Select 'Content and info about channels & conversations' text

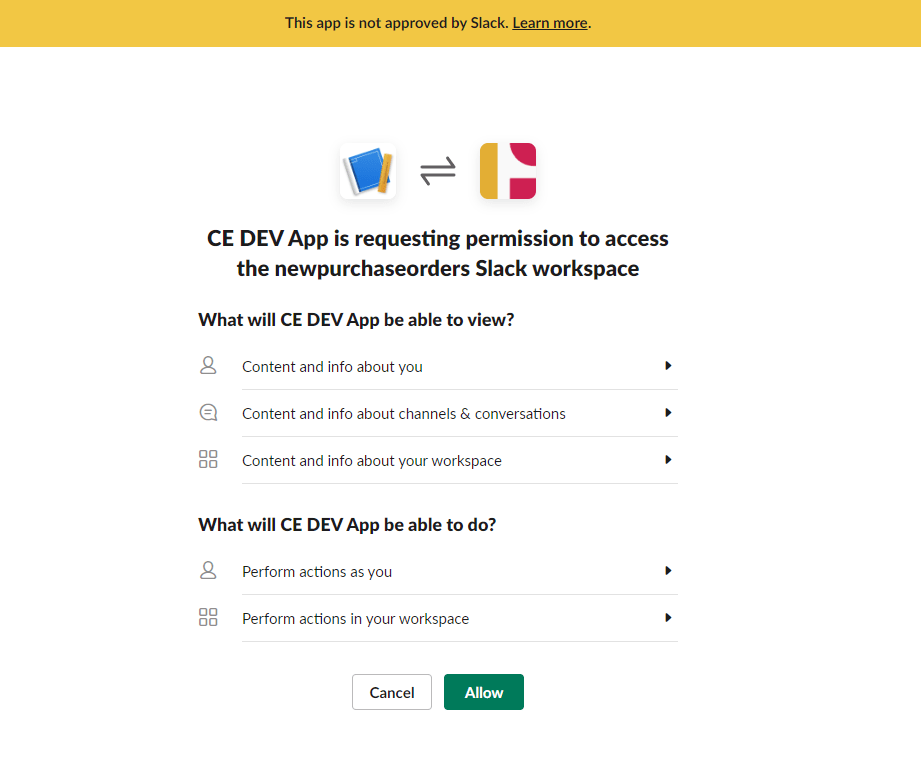click(404, 414)
